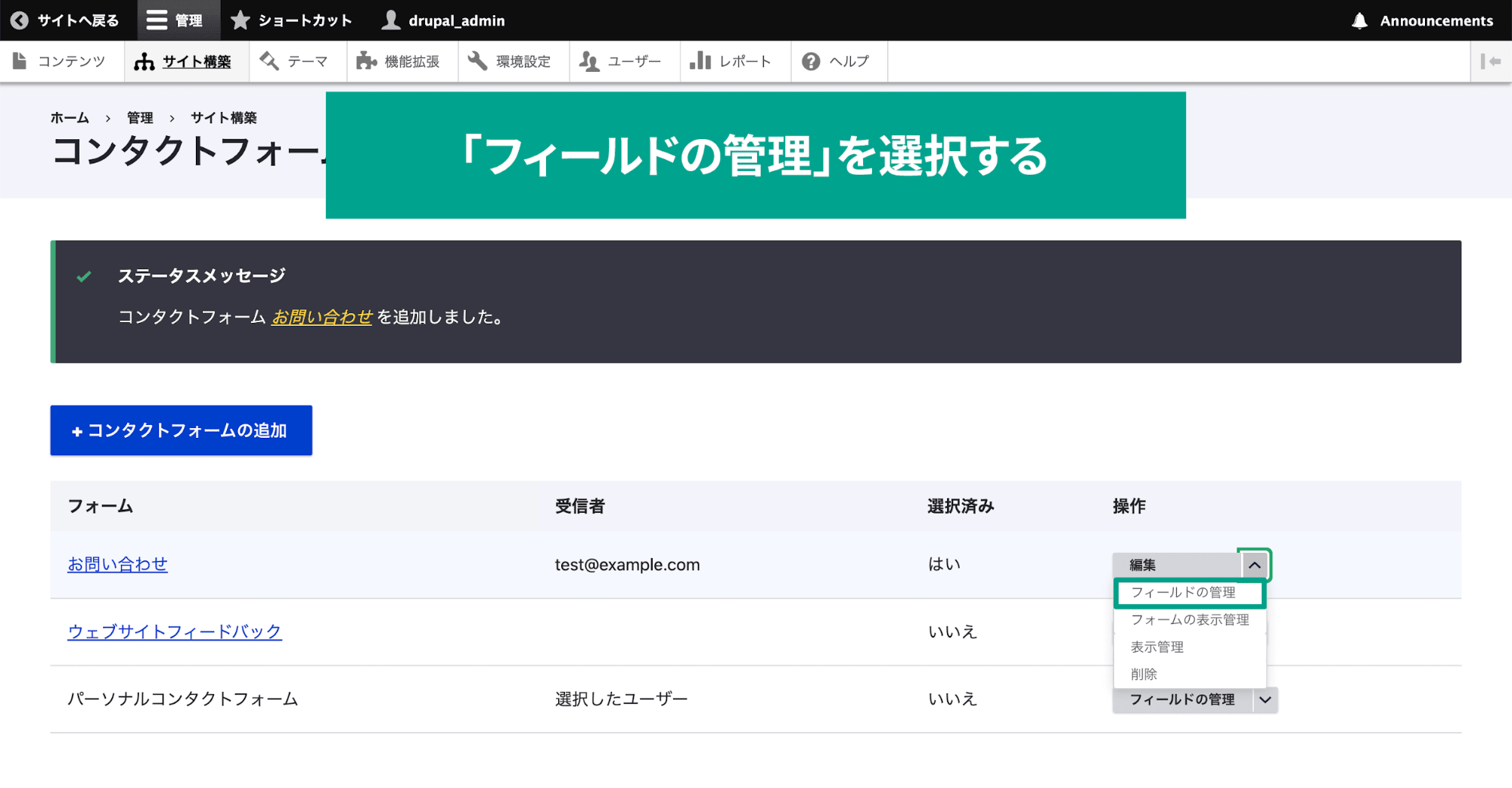Click the サイト構築 breadcrumb
This screenshot has width=1512, height=788.
(x=224, y=118)
